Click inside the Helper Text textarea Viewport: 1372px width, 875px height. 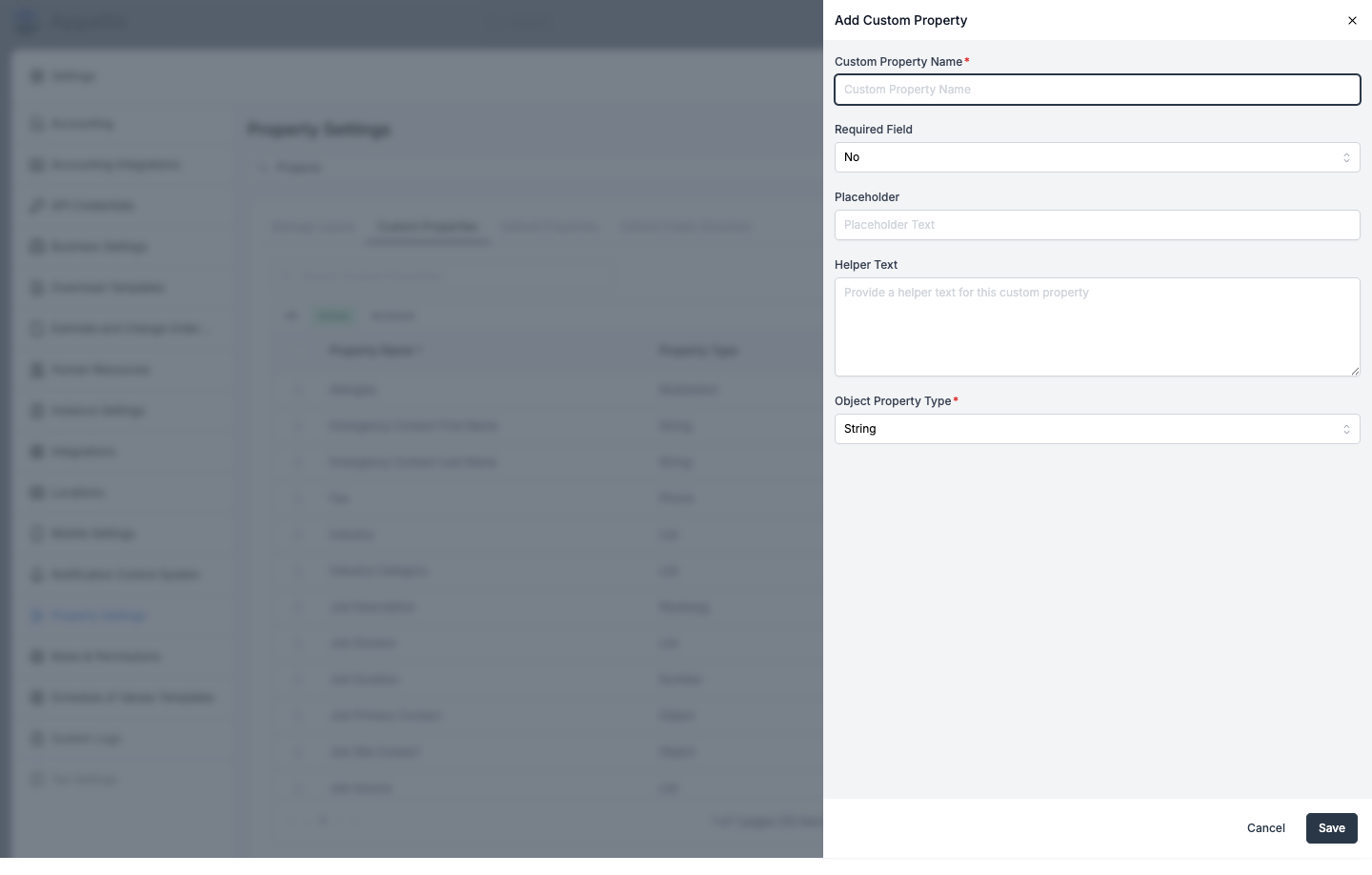tap(1097, 327)
